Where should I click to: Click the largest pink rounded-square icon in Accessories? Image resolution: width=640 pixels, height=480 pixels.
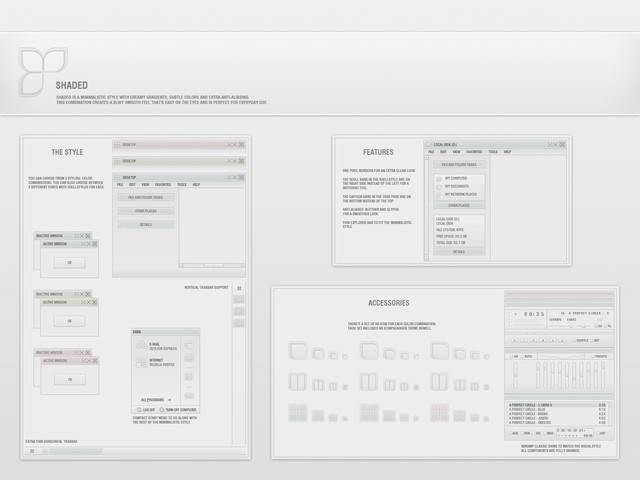pyautogui.click(x=440, y=351)
